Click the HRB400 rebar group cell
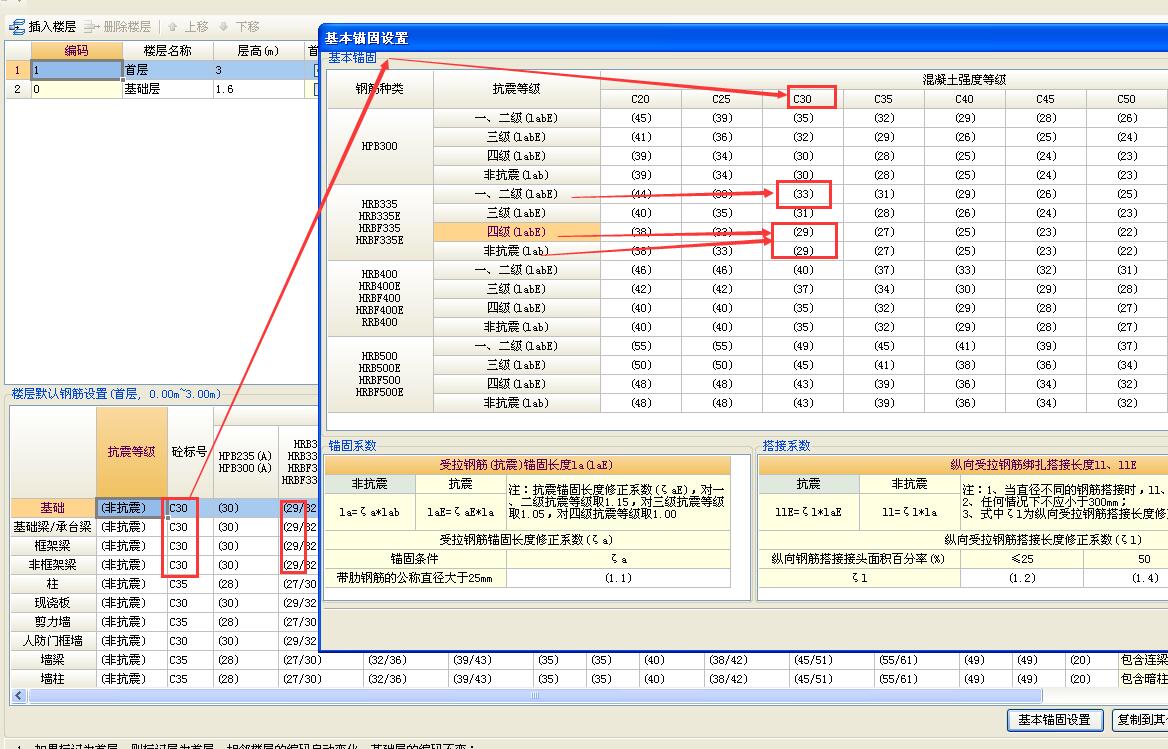The height and width of the screenshot is (749, 1168). coord(380,298)
